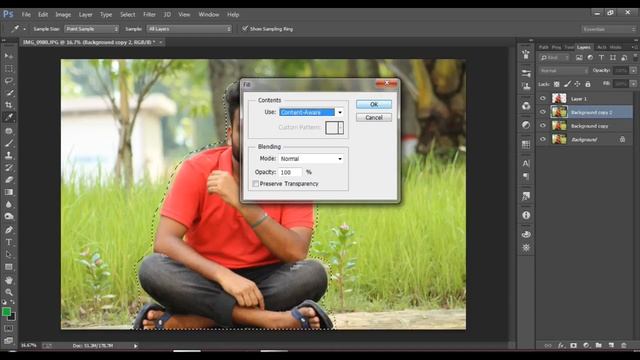Create a new group folder icon

coord(598,345)
